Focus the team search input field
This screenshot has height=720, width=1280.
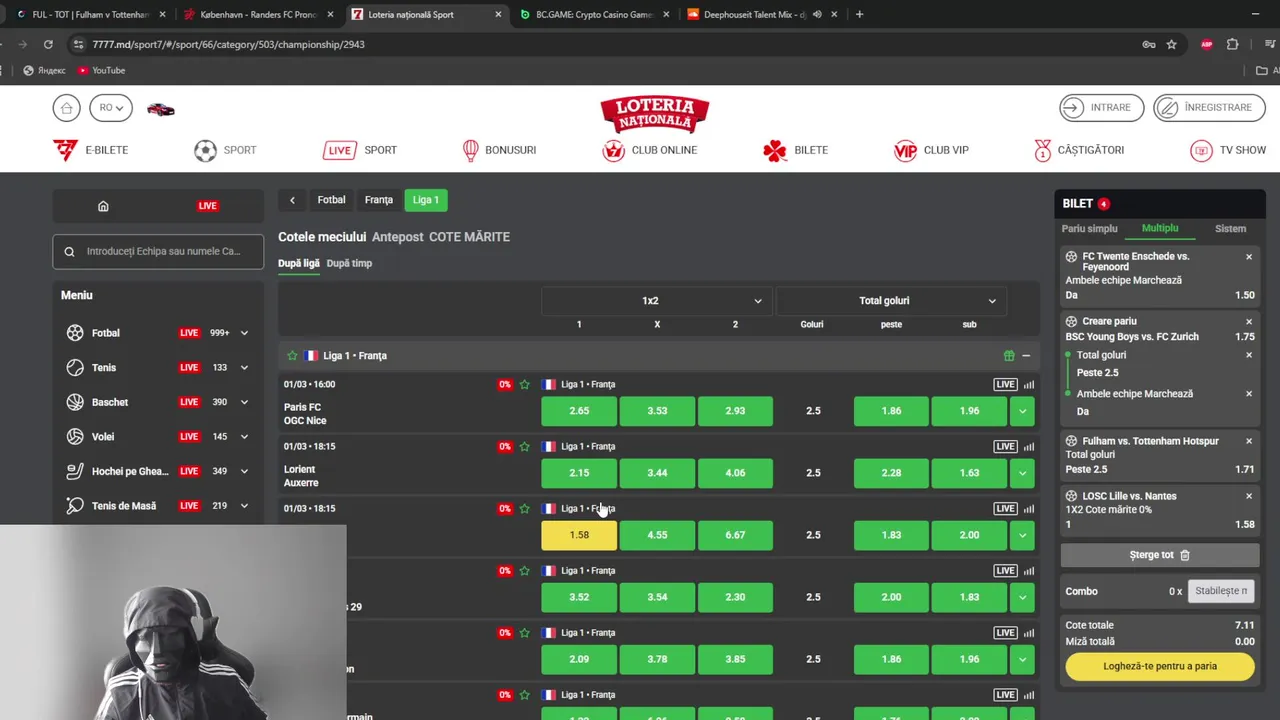pos(158,251)
